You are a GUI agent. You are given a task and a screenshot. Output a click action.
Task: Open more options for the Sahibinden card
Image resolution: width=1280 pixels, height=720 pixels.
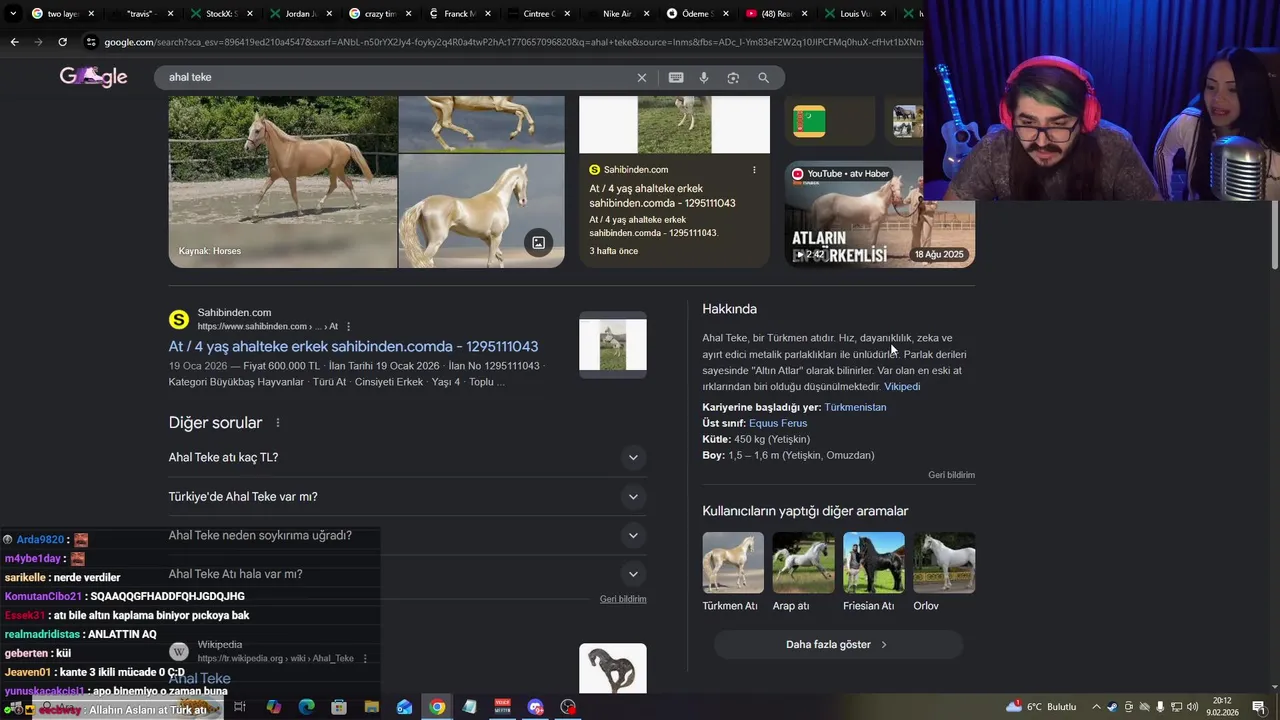point(754,170)
